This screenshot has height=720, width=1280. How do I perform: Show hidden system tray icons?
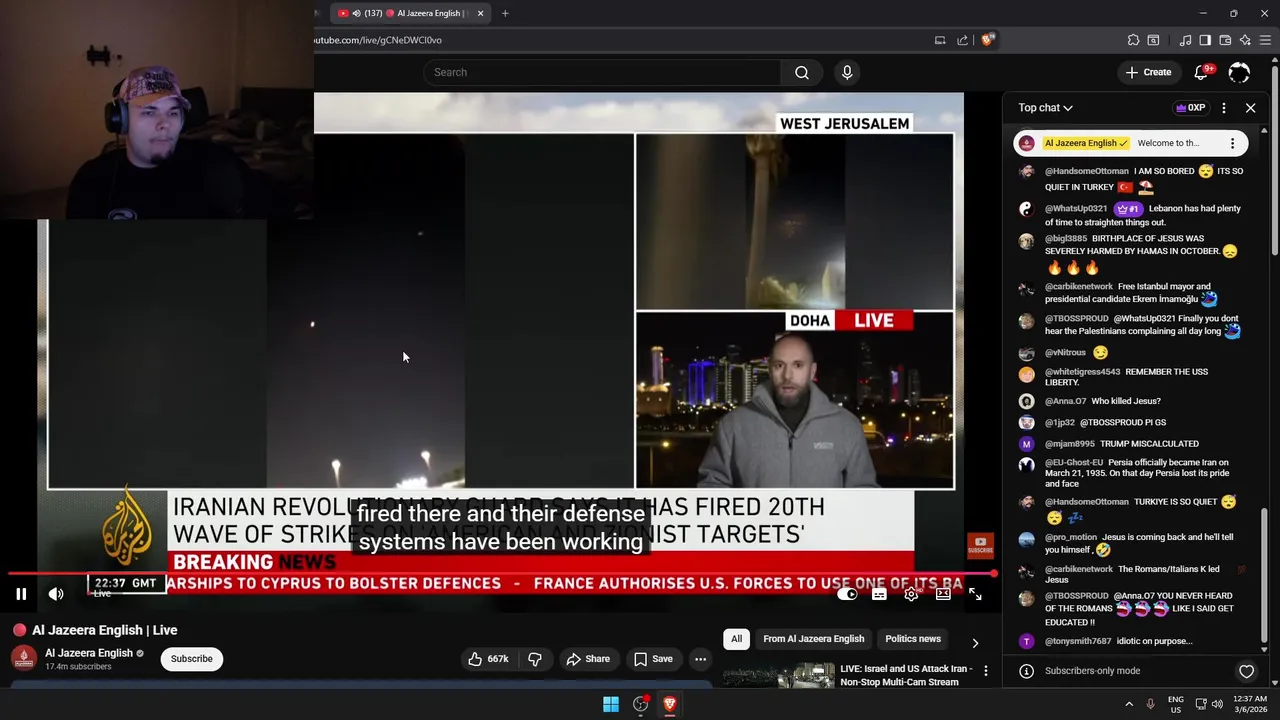(1129, 704)
